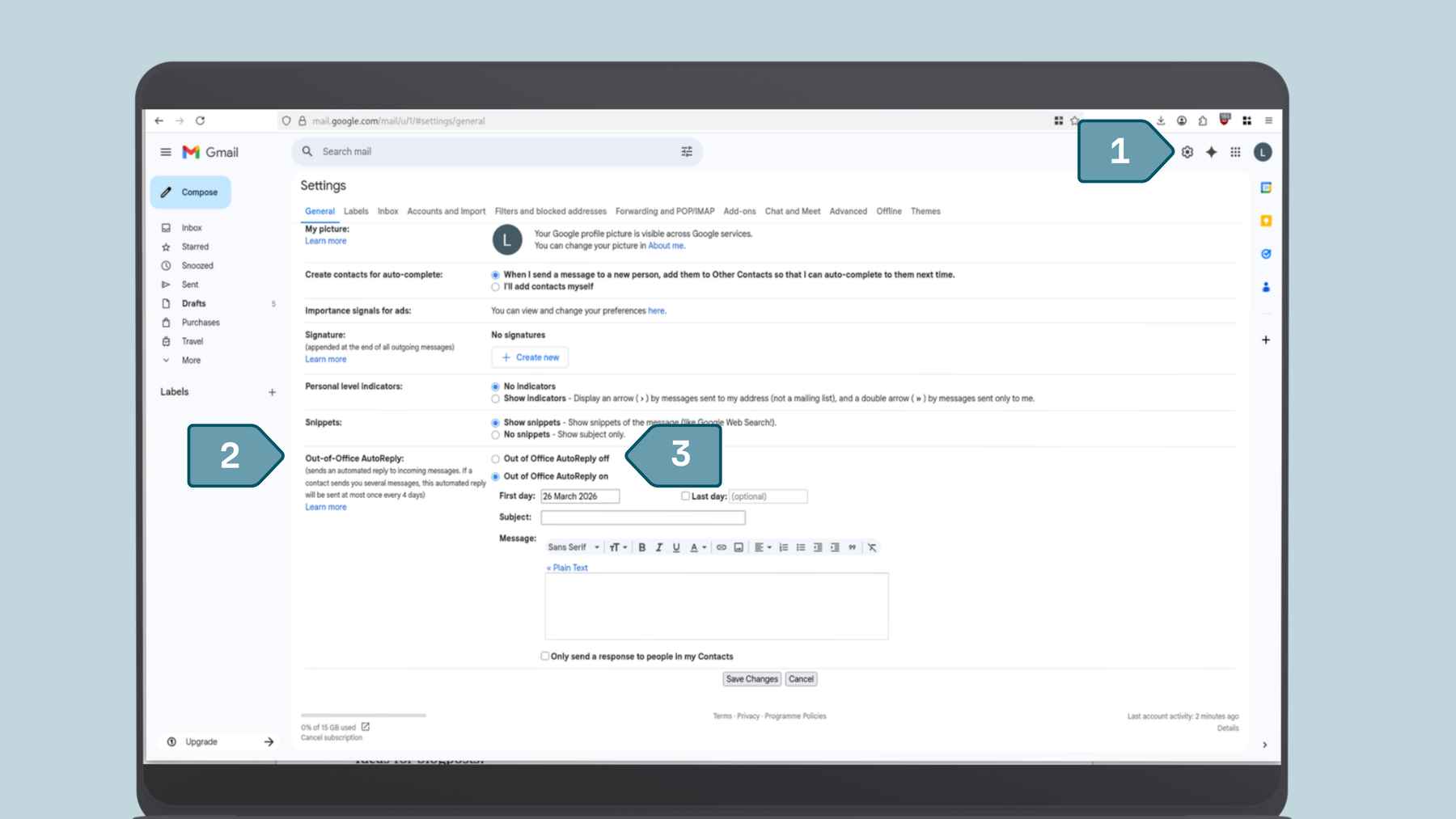This screenshot has height=819, width=1456.
Task: Open Gmail search options filter icon
Action: (x=686, y=151)
